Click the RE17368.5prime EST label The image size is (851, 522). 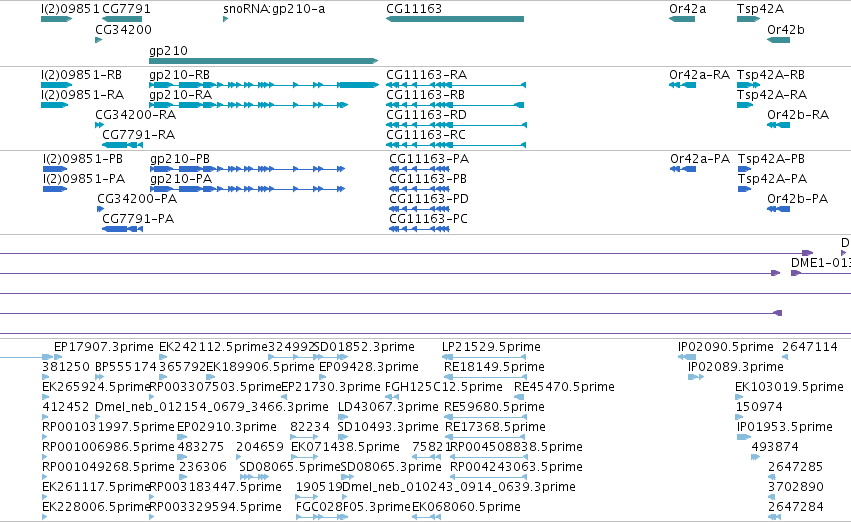click(x=496, y=427)
